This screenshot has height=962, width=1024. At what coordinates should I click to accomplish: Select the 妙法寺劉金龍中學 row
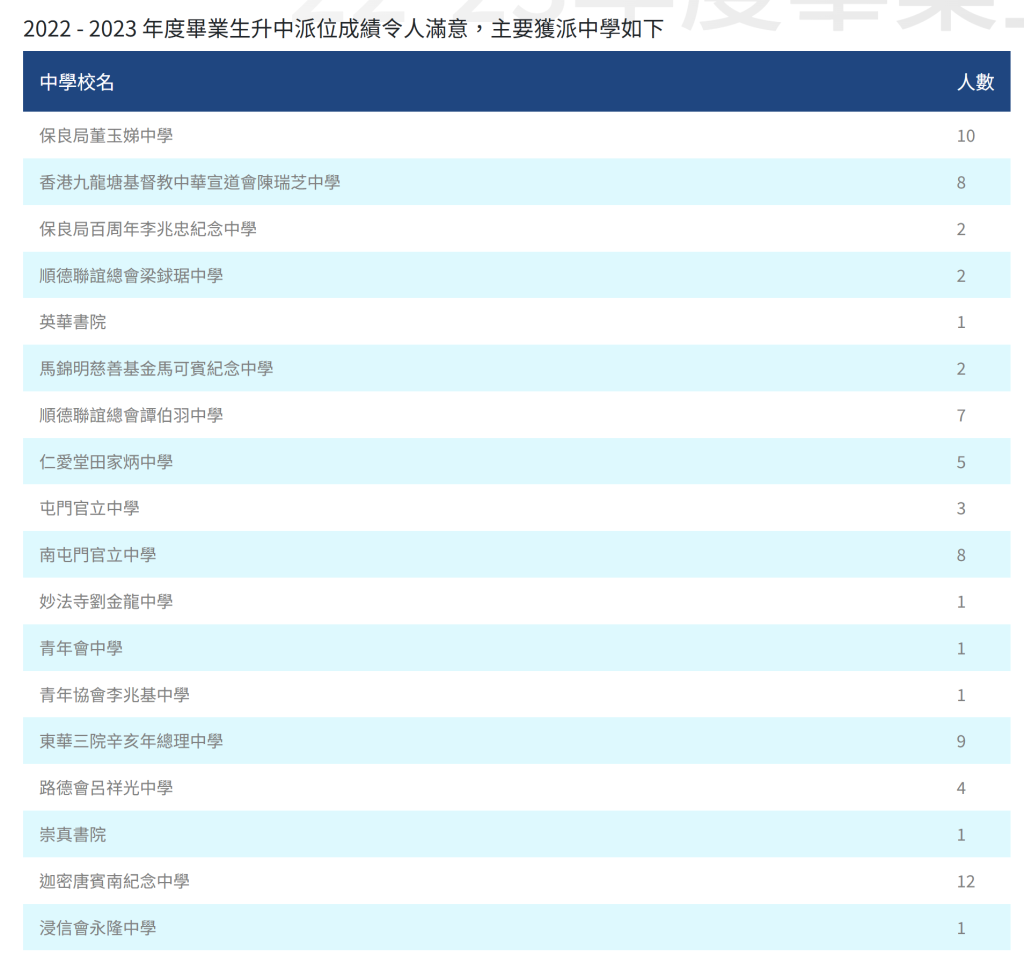[106, 602]
